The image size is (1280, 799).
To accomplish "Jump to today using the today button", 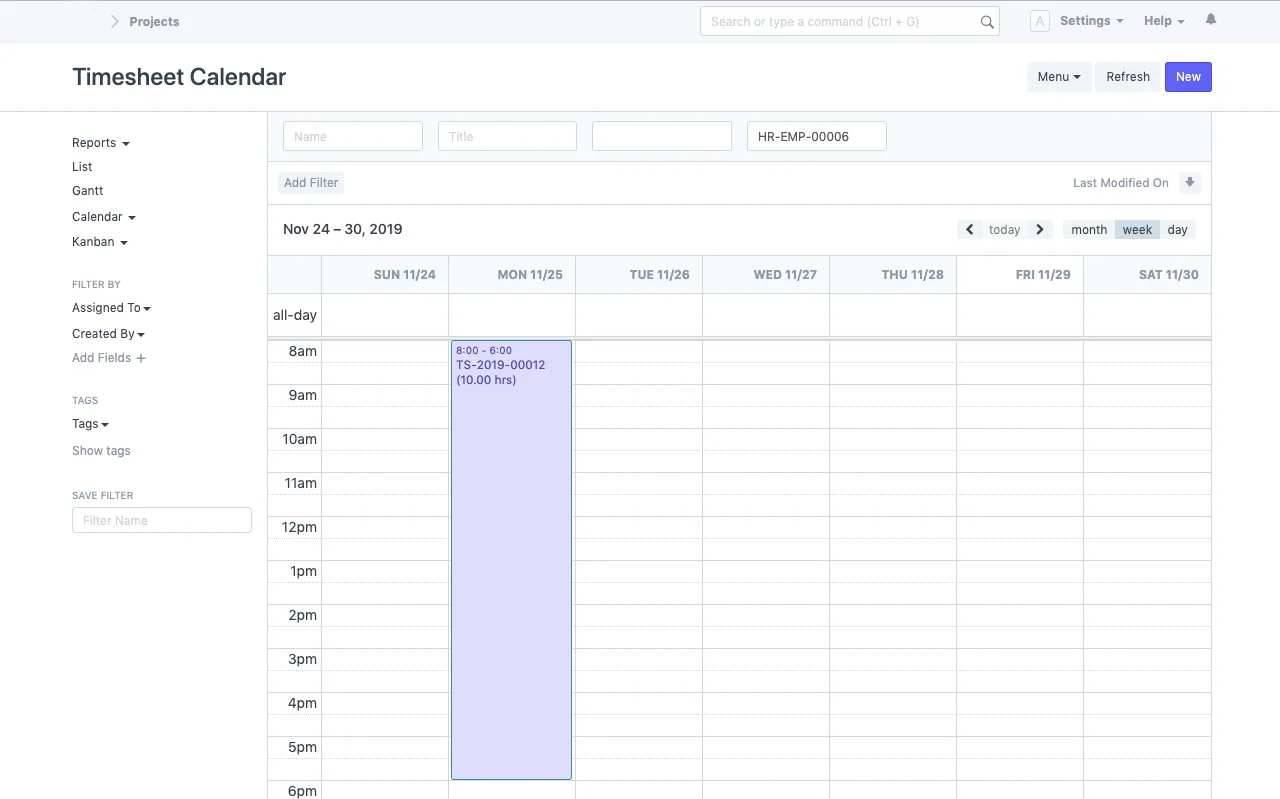I will [1004, 229].
